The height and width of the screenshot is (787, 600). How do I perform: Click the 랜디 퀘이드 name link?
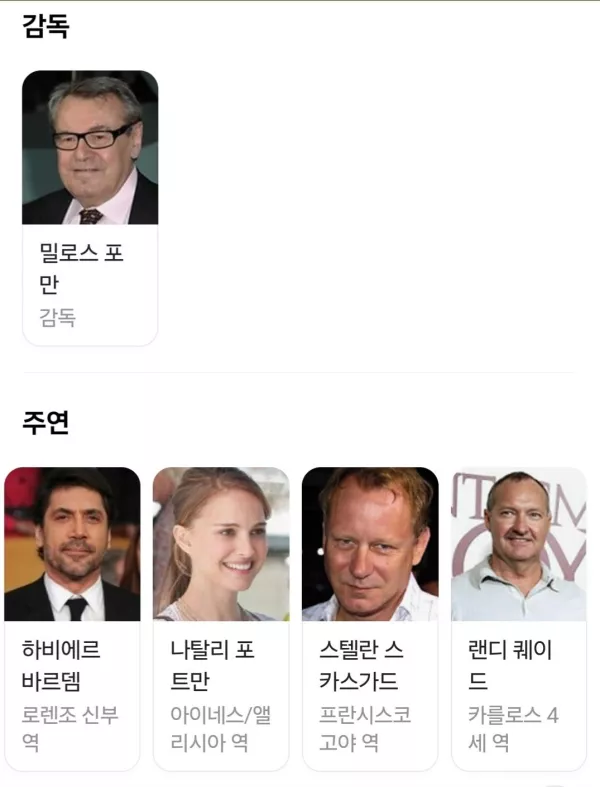pyautogui.click(x=510, y=666)
